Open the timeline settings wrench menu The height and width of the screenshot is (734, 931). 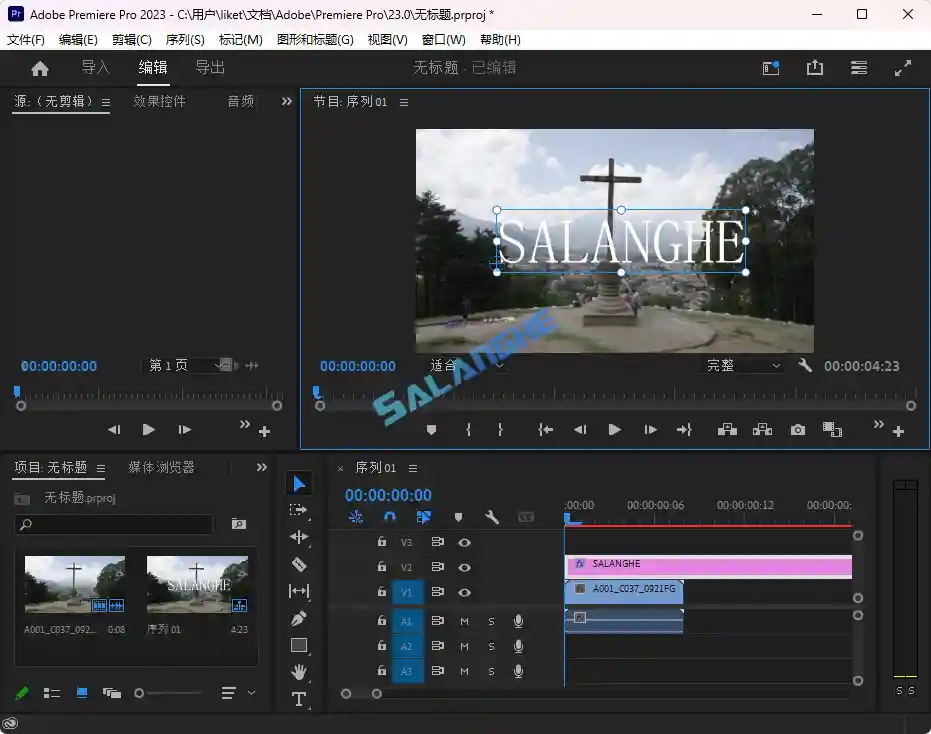click(491, 517)
